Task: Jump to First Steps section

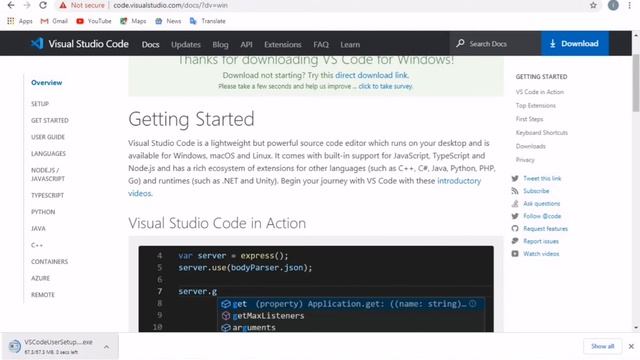Action: (529, 119)
